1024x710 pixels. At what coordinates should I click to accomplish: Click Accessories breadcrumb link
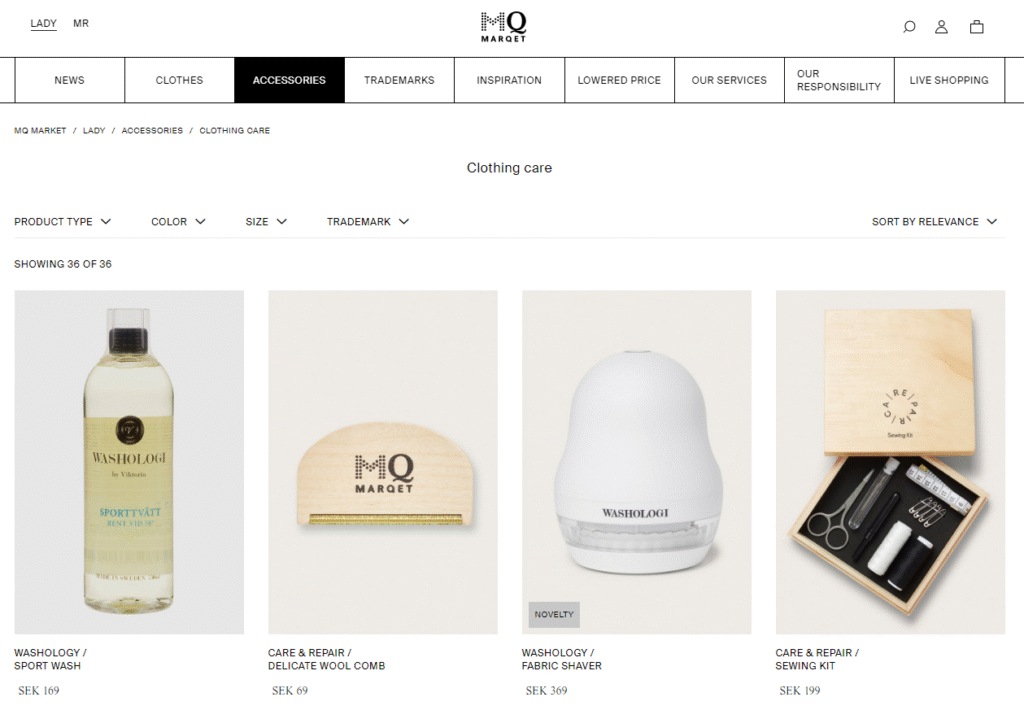[x=152, y=131]
